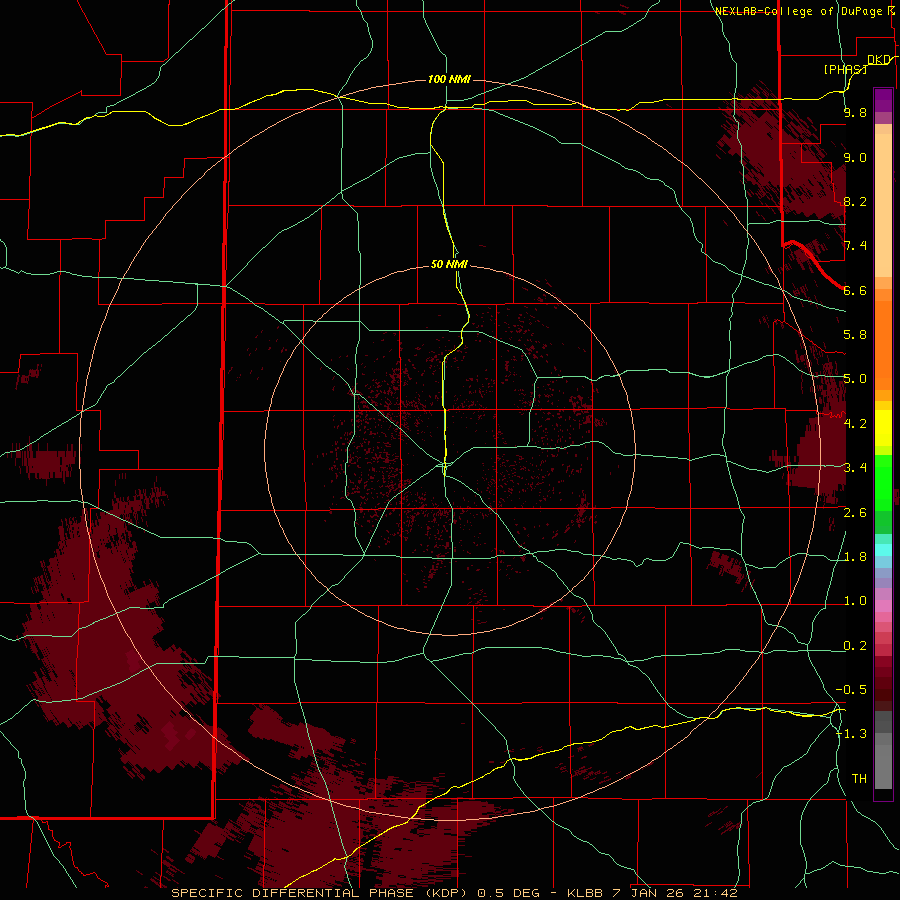
Task: Click the 4.2 value on the color scale
Action: (855, 424)
